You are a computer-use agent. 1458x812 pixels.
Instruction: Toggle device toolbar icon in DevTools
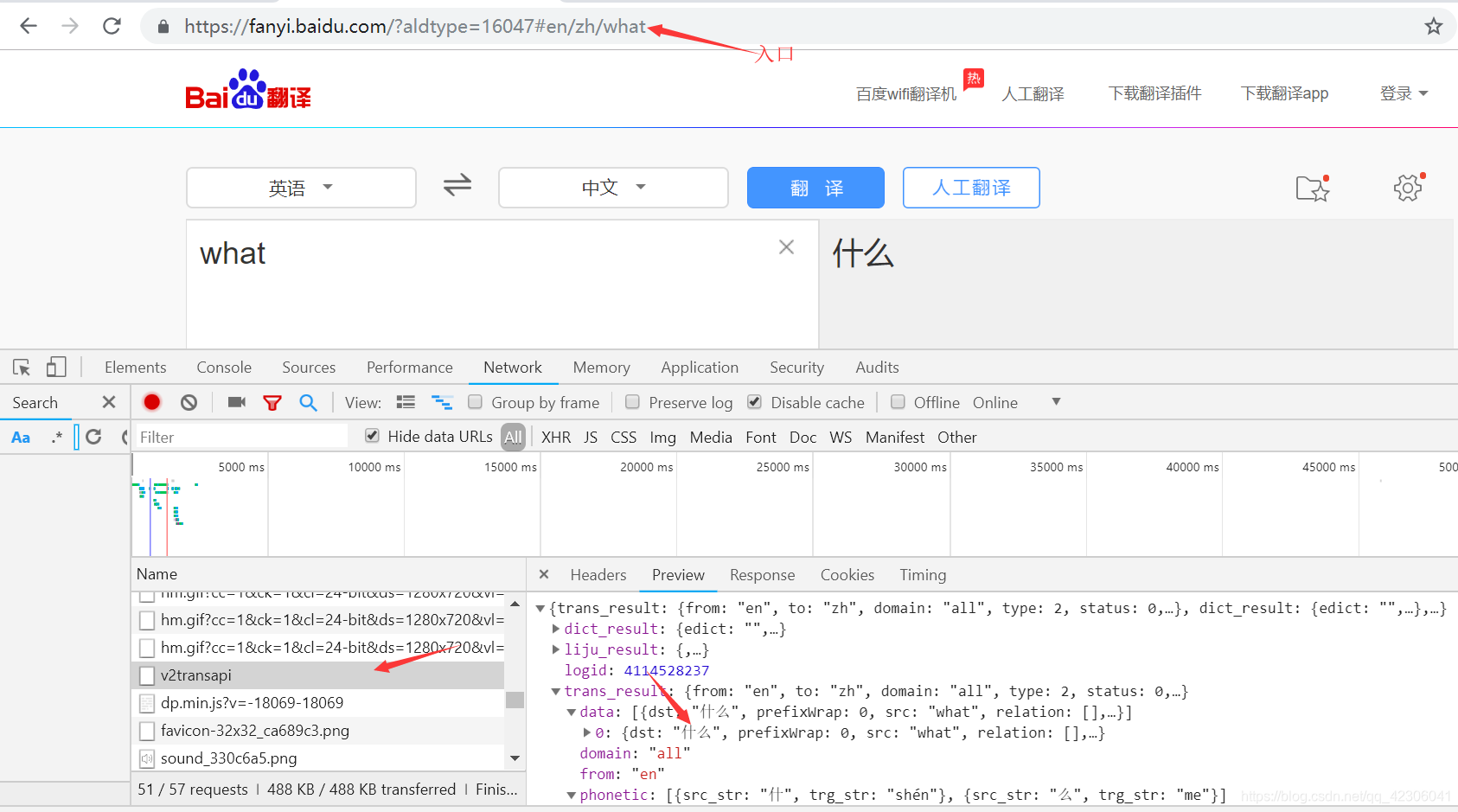pyautogui.click(x=56, y=368)
